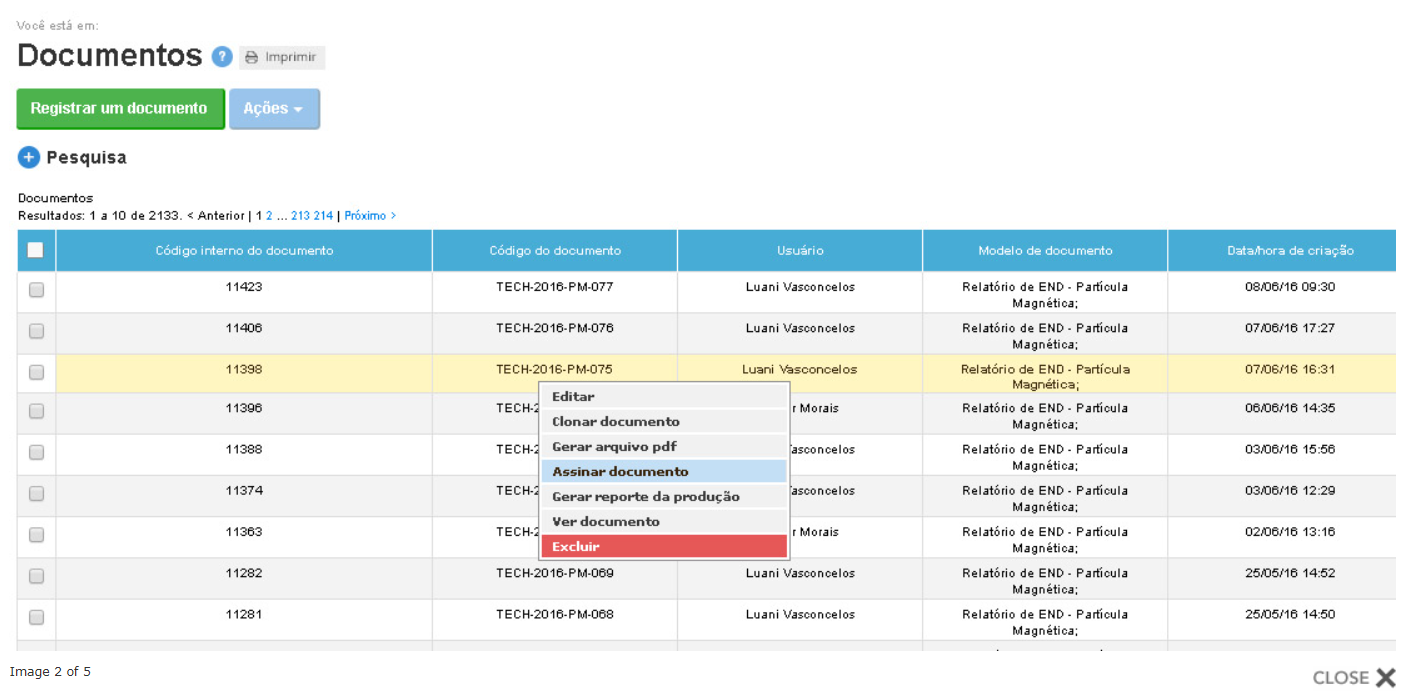Check the box for document 11423
Viewport: 1406px width, 694px height.
coord(37,290)
